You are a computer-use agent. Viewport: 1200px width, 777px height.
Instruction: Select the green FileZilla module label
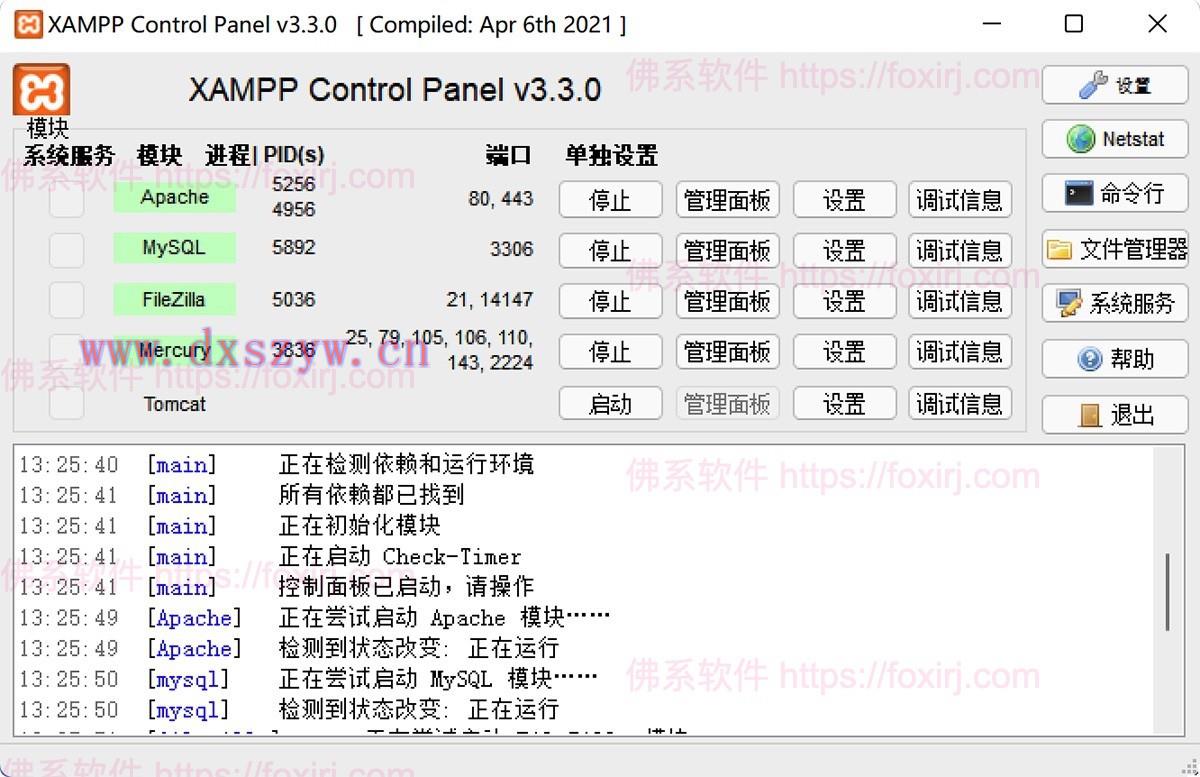point(174,298)
